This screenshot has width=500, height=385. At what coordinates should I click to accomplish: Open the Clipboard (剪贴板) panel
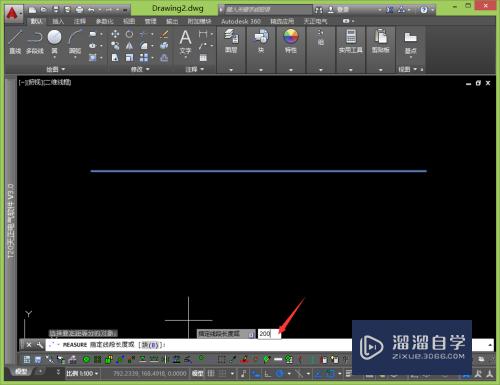point(380,41)
